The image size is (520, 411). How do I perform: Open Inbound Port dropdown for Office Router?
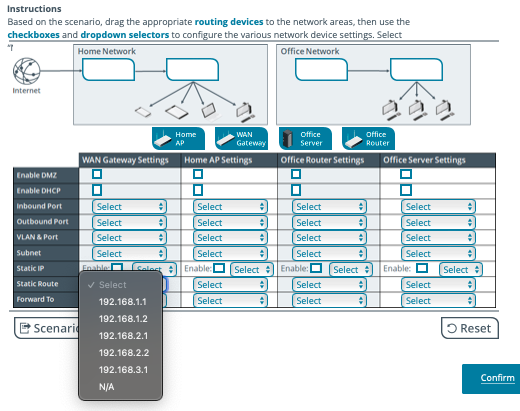pyautogui.click(x=329, y=207)
